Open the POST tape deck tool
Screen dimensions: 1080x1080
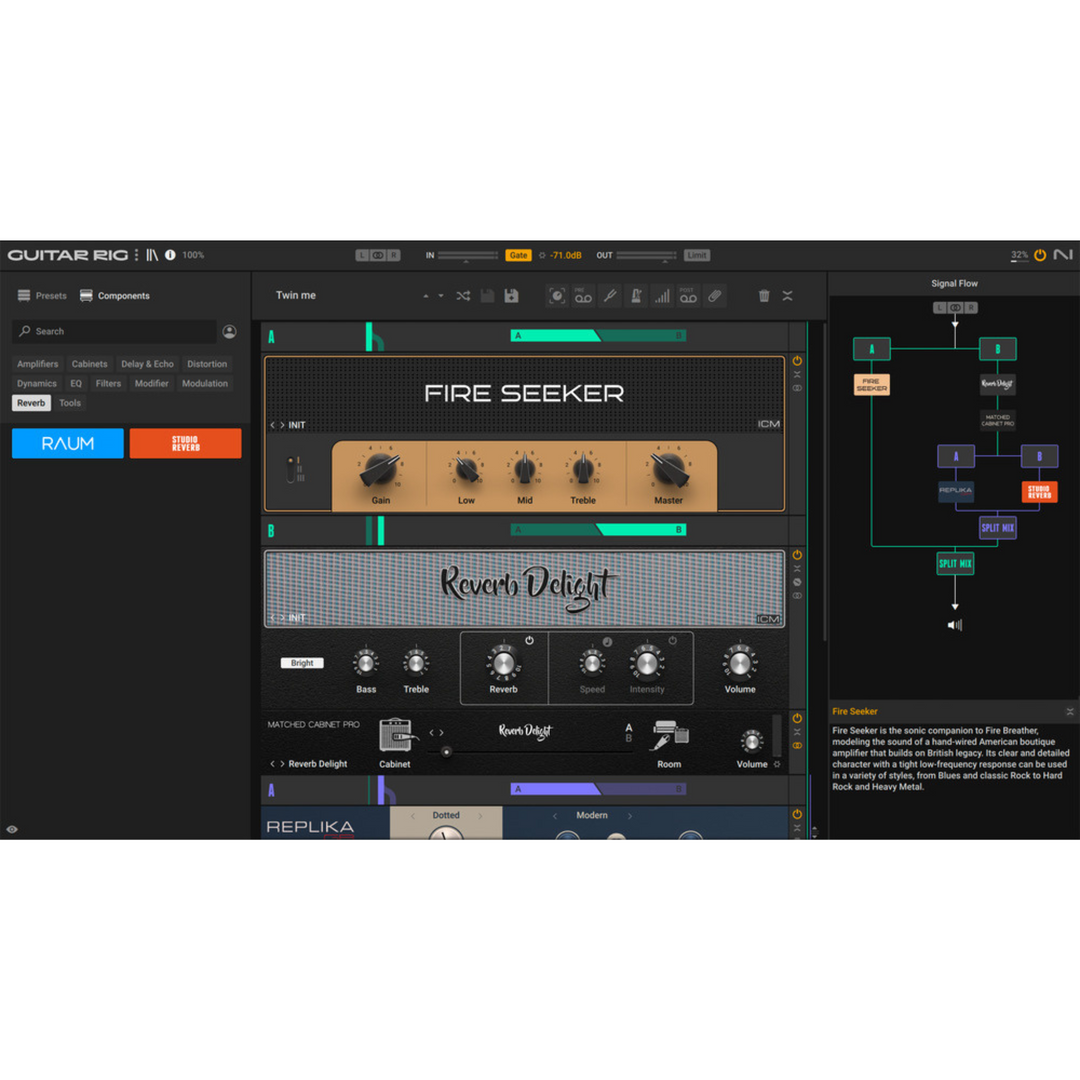click(x=688, y=296)
